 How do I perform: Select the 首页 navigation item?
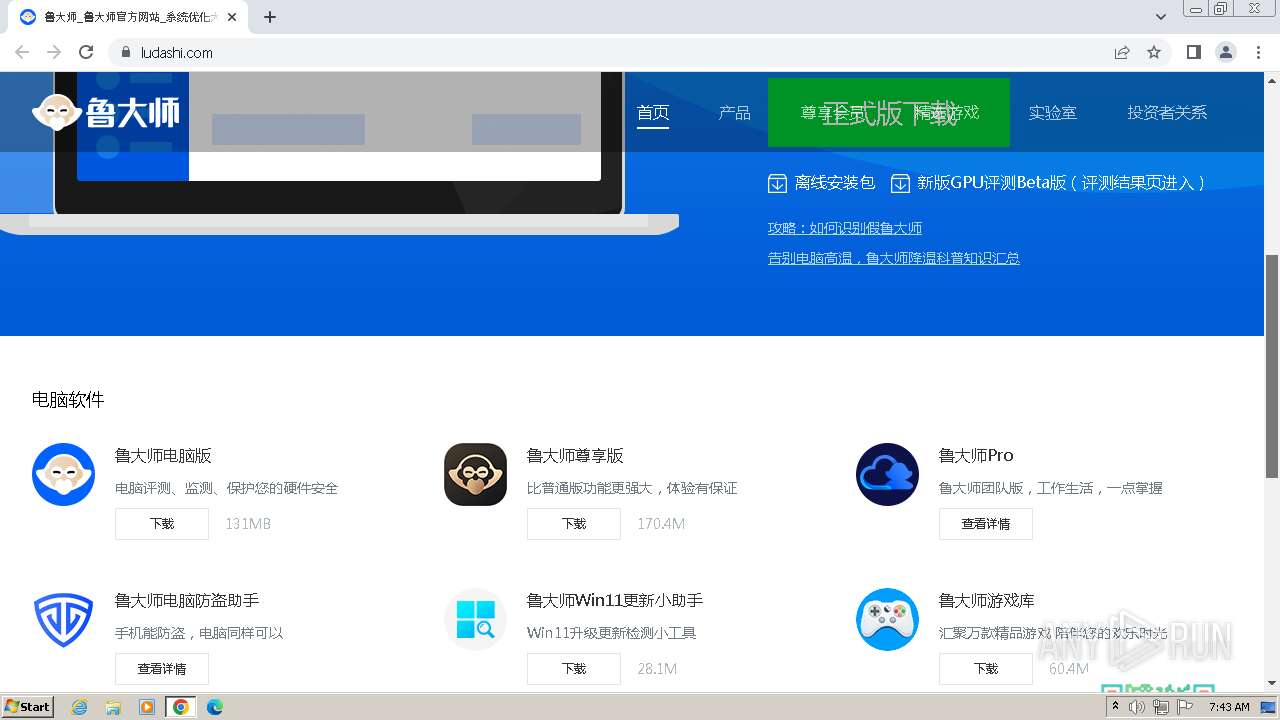coord(653,112)
